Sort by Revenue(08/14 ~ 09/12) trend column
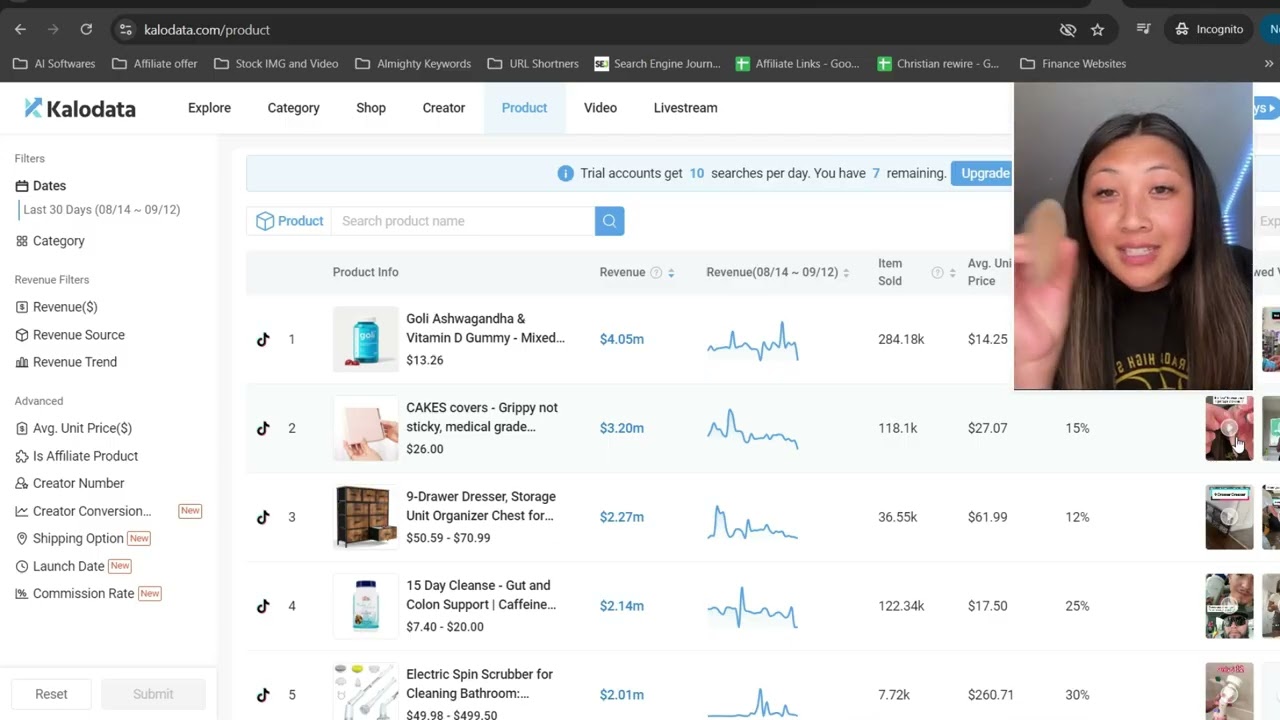This screenshot has height=720, width=1280. click(x=846, y=272)
